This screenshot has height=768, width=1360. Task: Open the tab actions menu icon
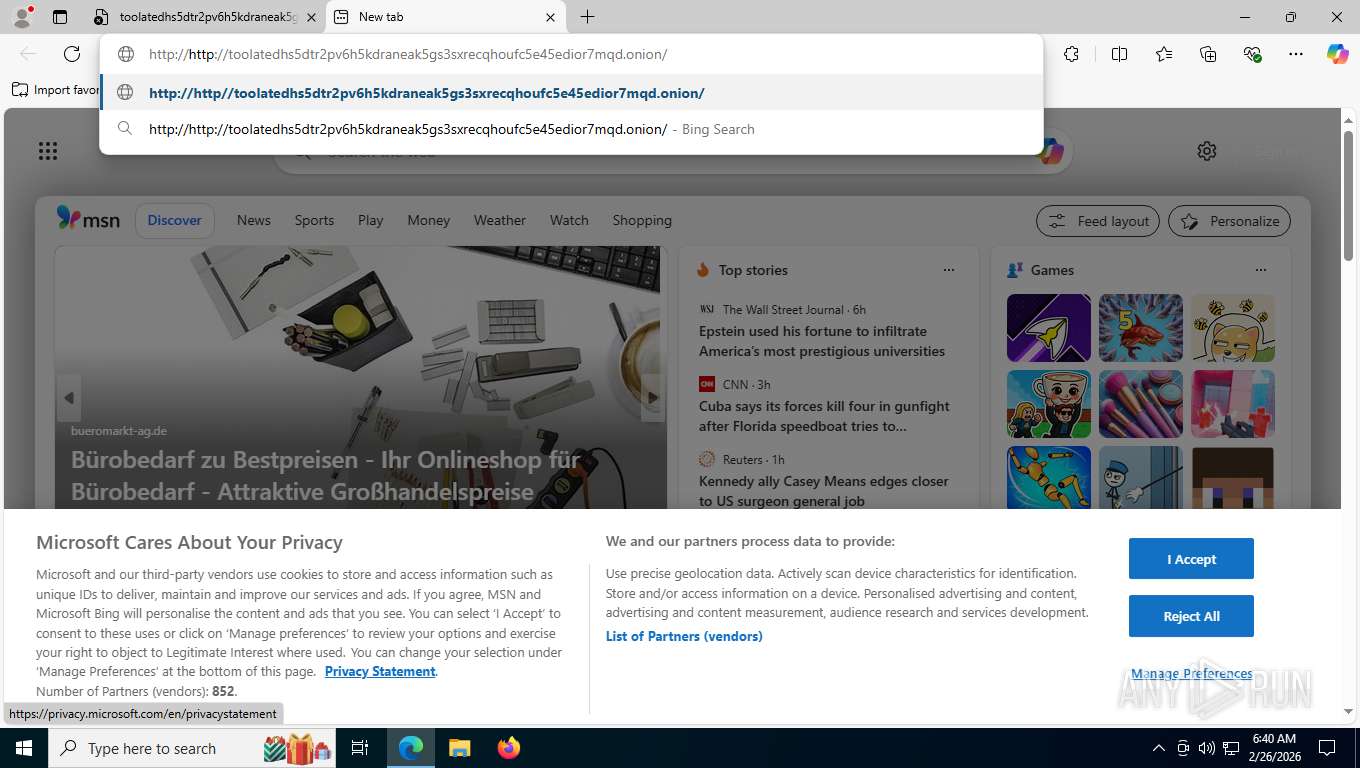pos(60,17)
